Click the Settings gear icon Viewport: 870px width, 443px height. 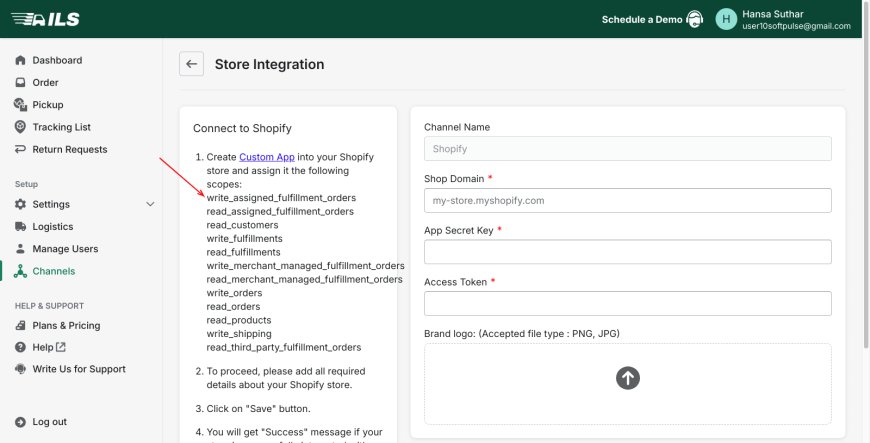click(21, 204)
